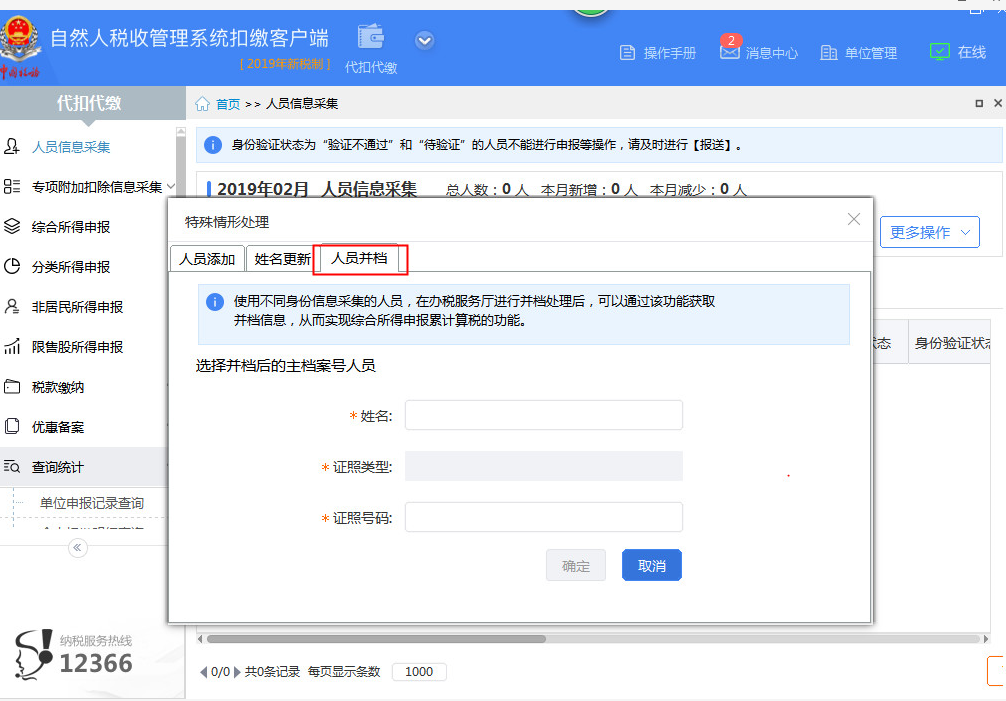Open 分类所得申报 in the sidebar
The height and width of the screenshot is (701, 1006).
pyautogui.click(x=71, y=267)
